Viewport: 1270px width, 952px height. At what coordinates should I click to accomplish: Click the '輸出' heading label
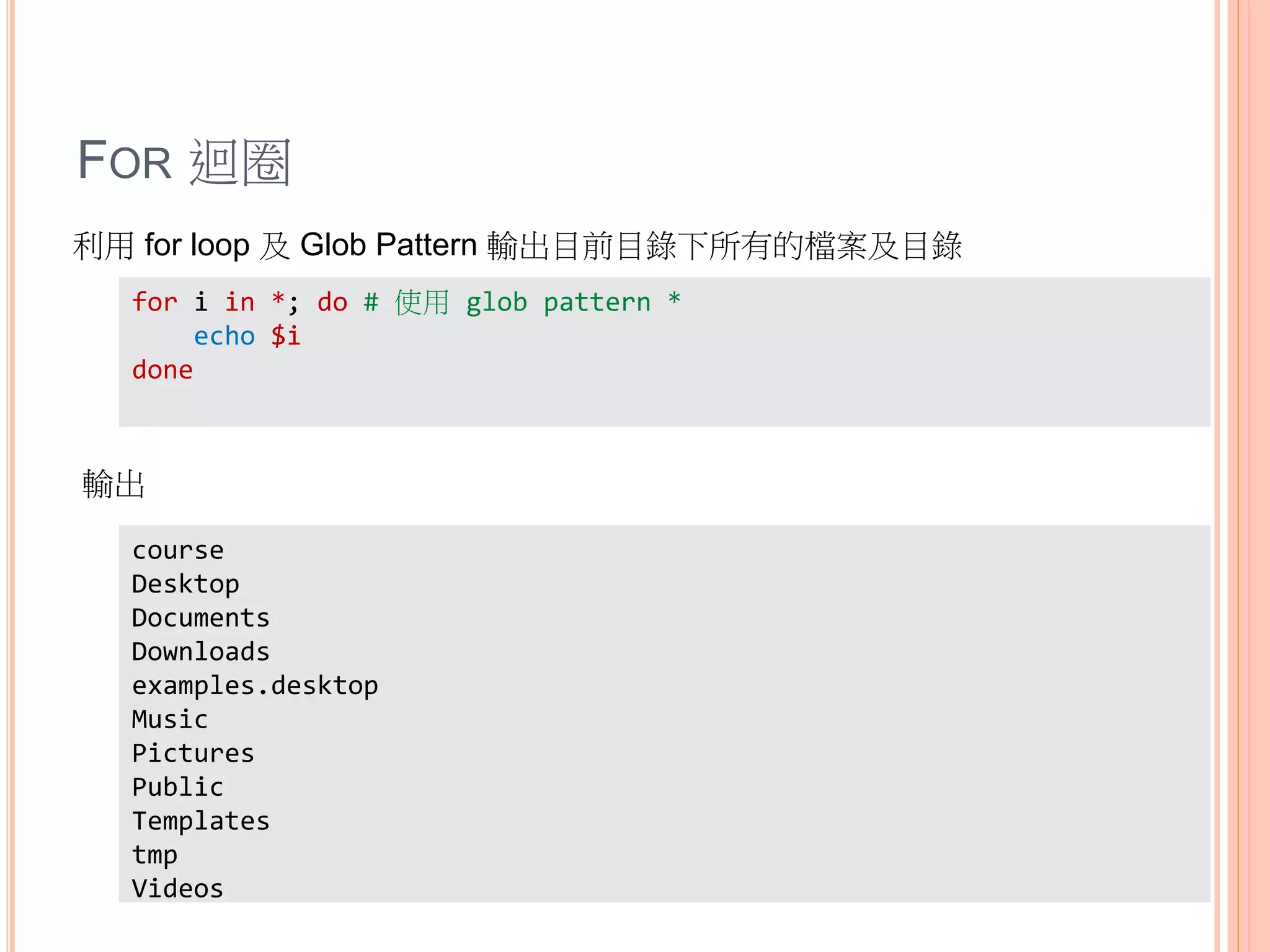click(113, 484)
